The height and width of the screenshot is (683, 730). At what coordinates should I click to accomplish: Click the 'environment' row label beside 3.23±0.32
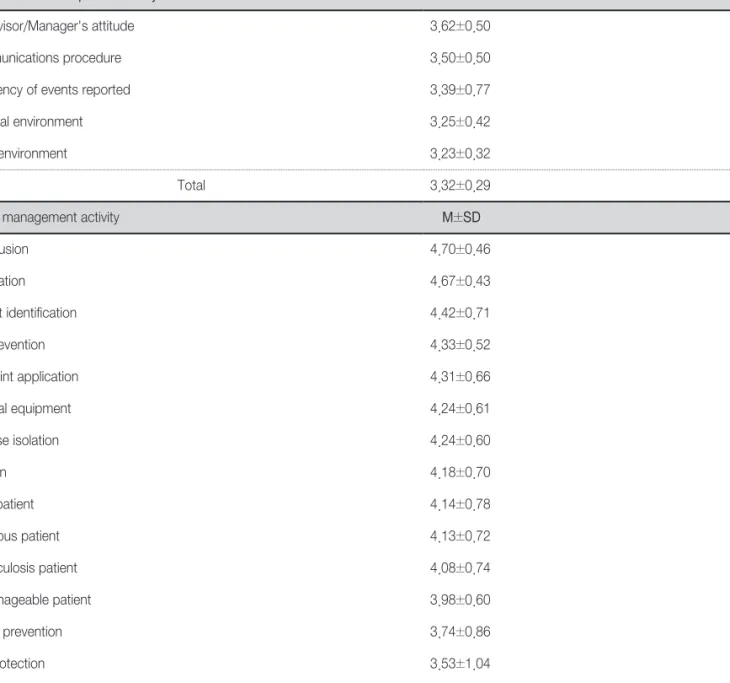[34, 154]
